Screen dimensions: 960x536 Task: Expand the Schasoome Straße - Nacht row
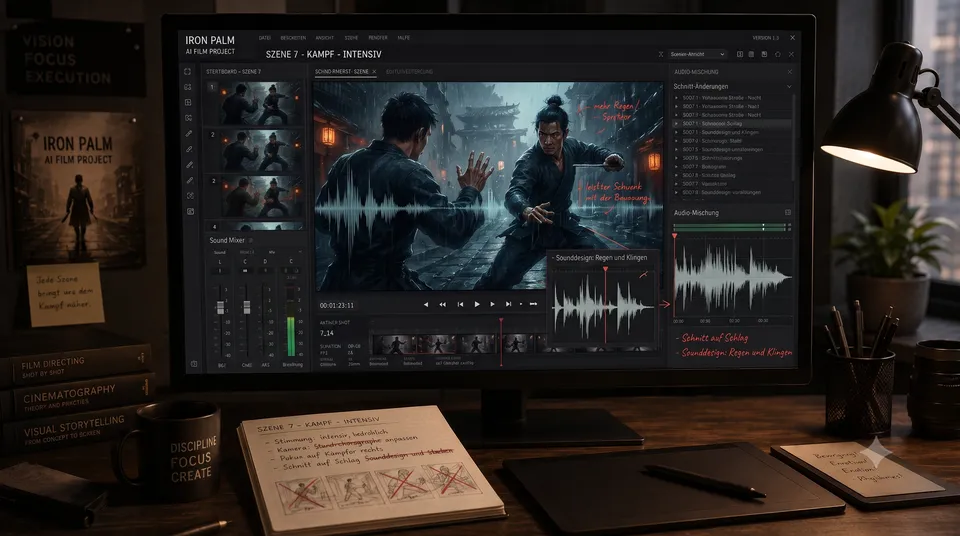click(677, 115)
